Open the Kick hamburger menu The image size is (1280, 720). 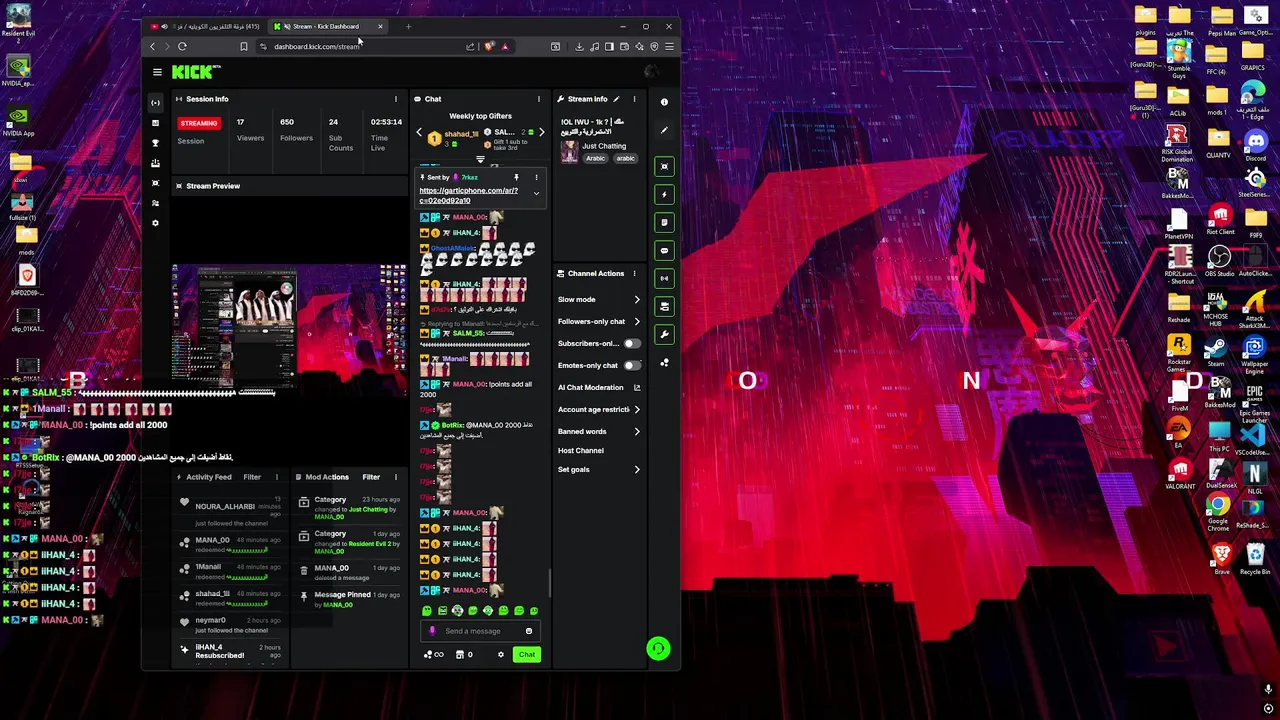coord(157,72)
